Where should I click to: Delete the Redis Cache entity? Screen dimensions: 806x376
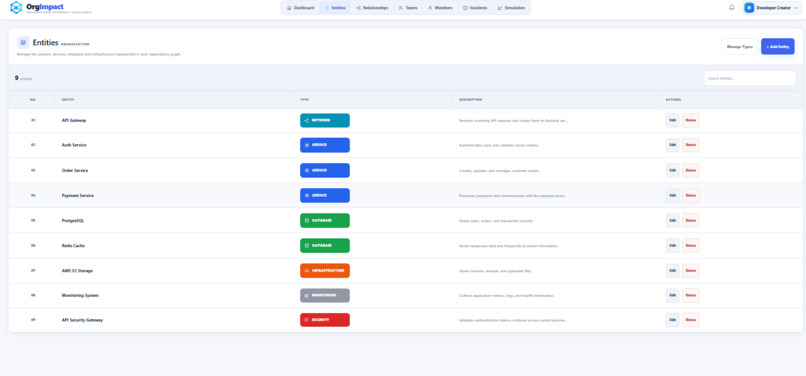pos(691,245)
